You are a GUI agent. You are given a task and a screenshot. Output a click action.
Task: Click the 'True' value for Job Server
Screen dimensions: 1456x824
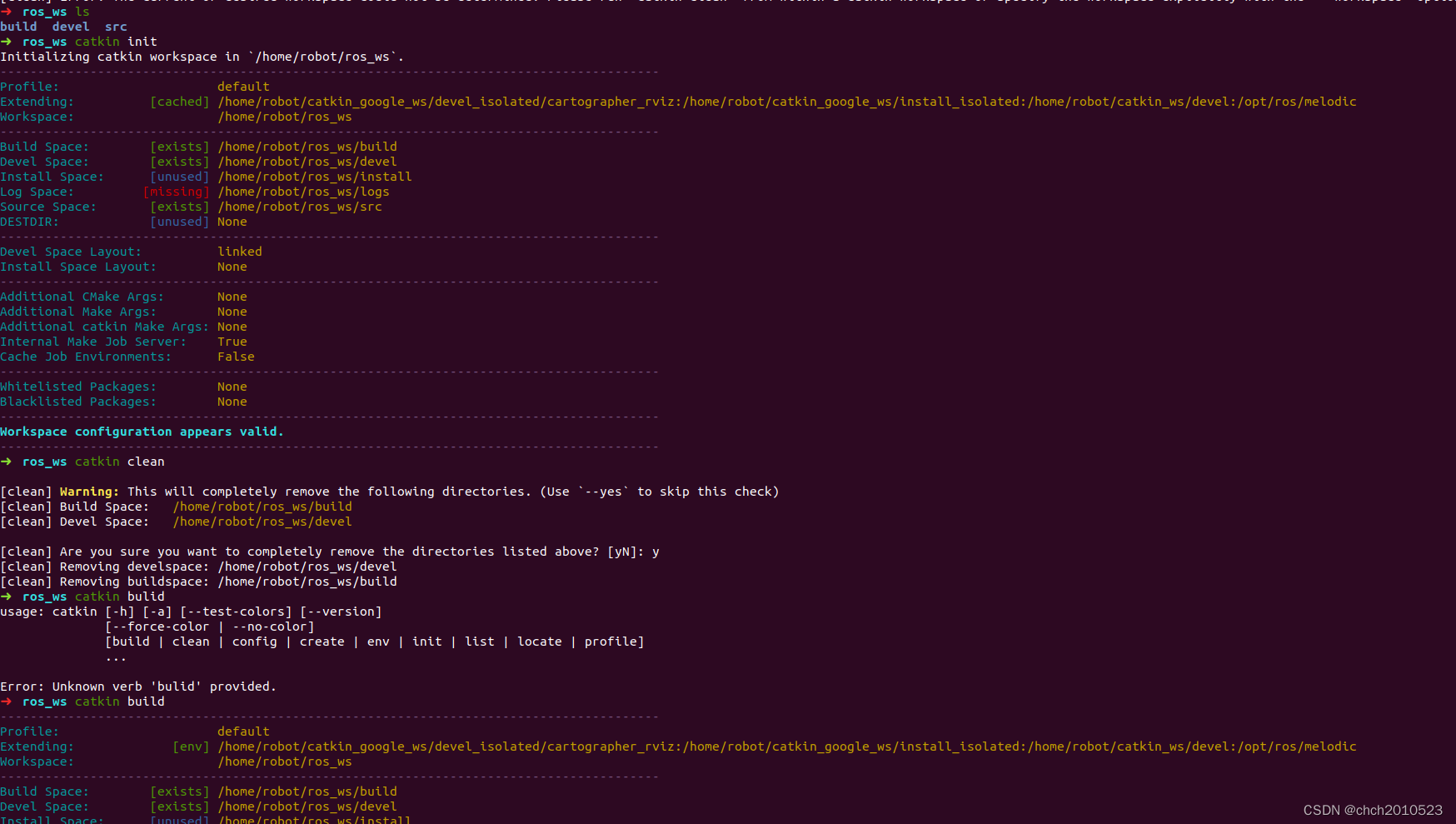click(232, 342)
